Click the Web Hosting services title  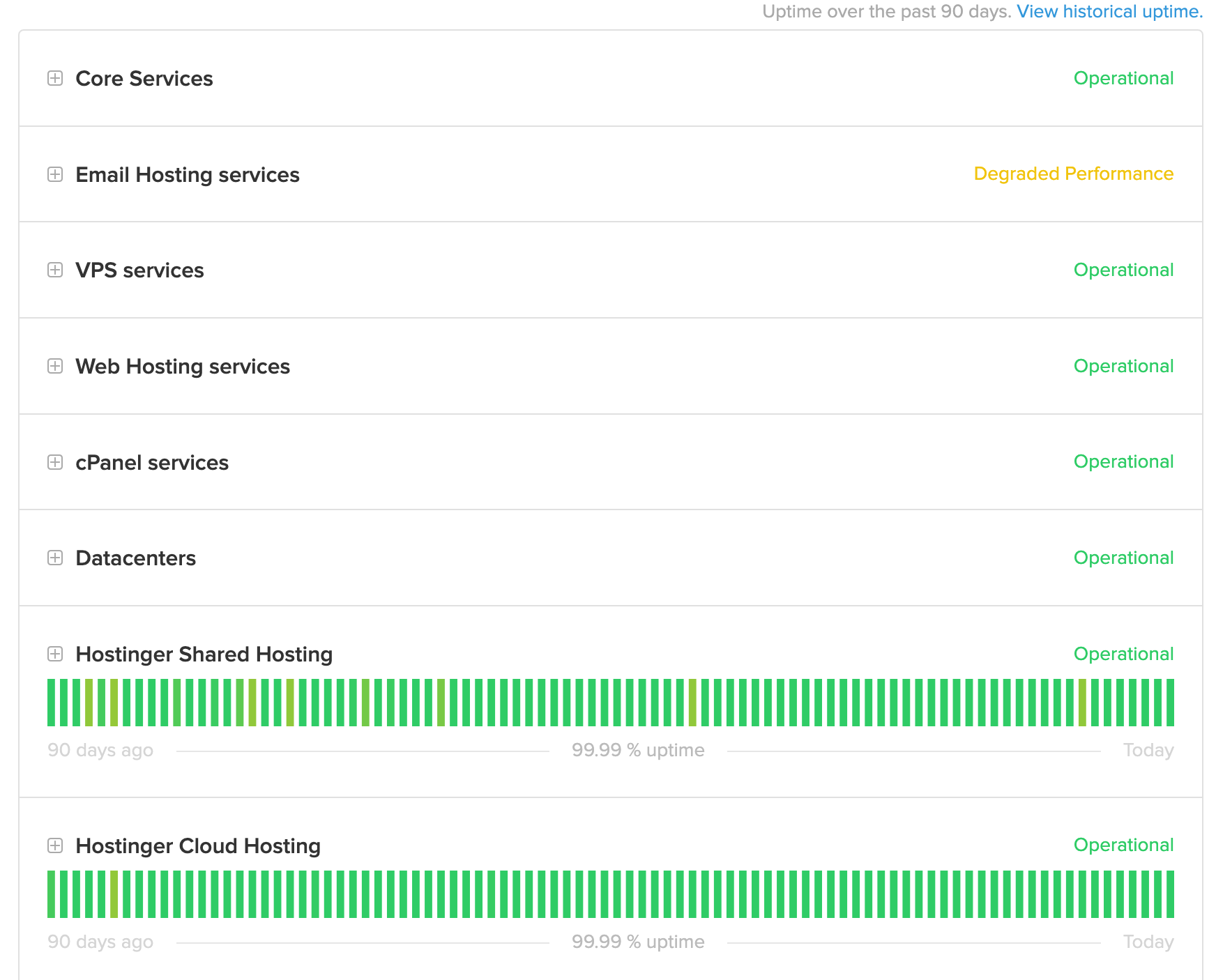click(183, 367)
